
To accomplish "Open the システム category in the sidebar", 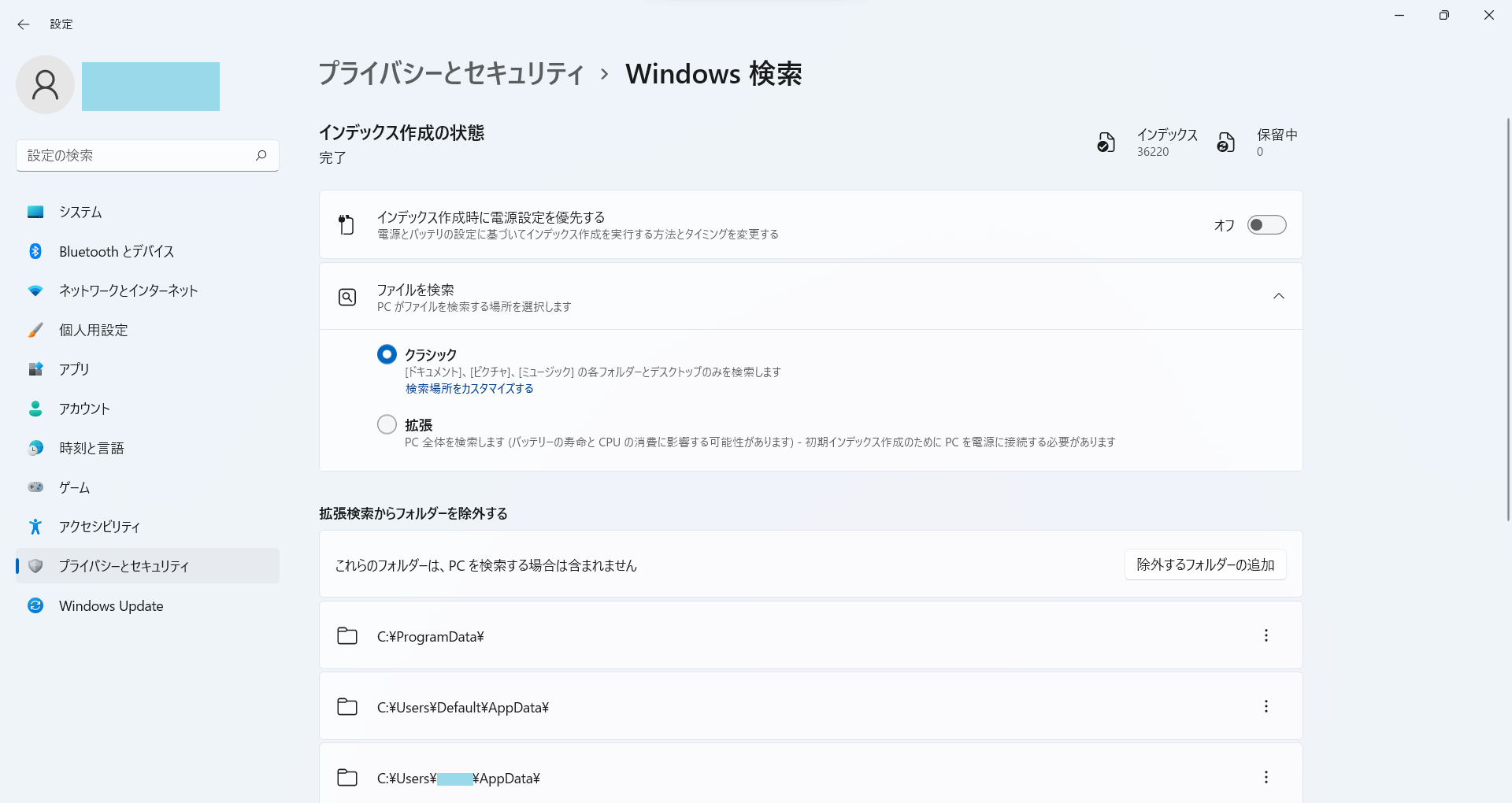I will pos(80,212).
